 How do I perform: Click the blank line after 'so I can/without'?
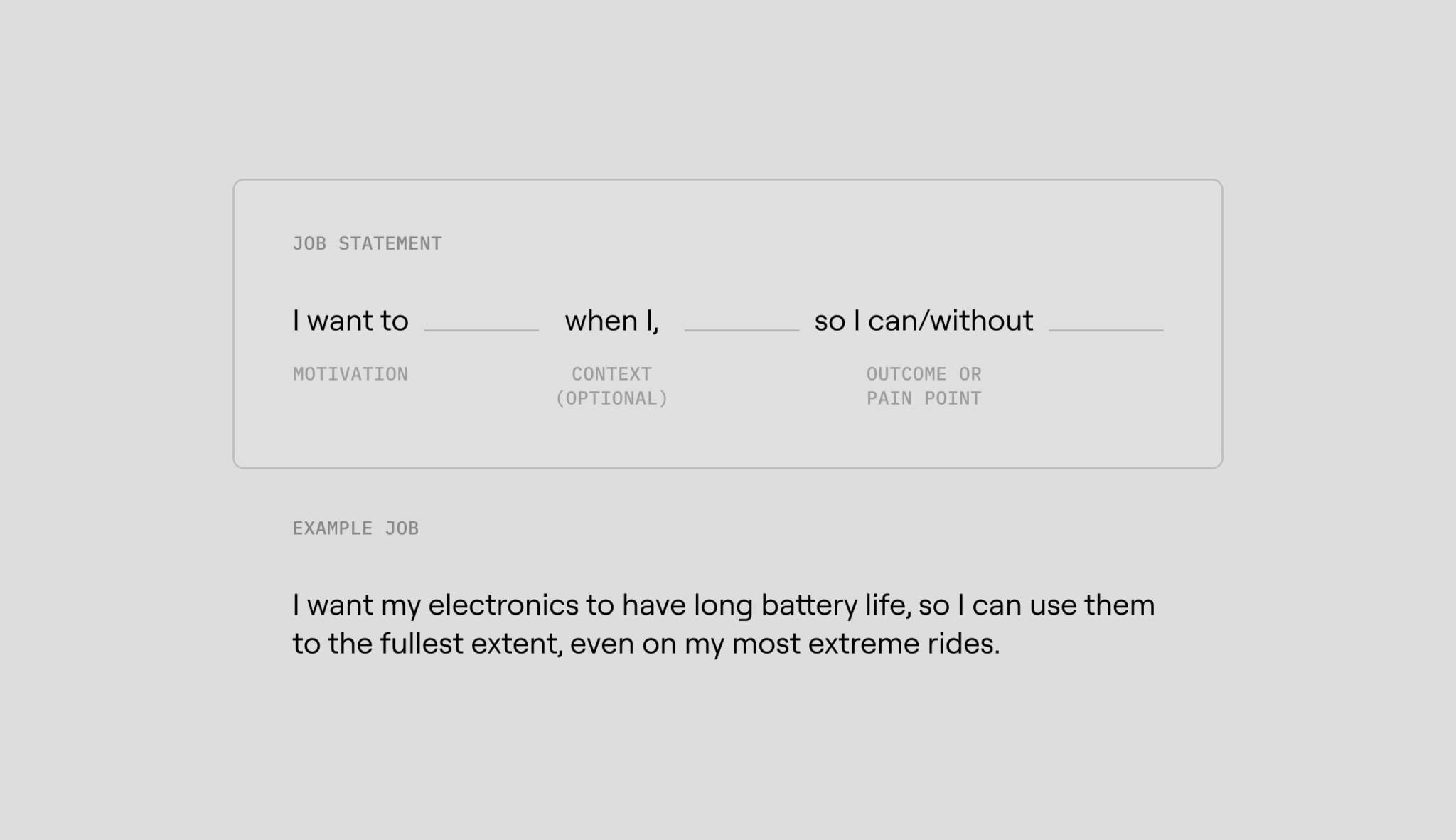(x=1106, y=330)
